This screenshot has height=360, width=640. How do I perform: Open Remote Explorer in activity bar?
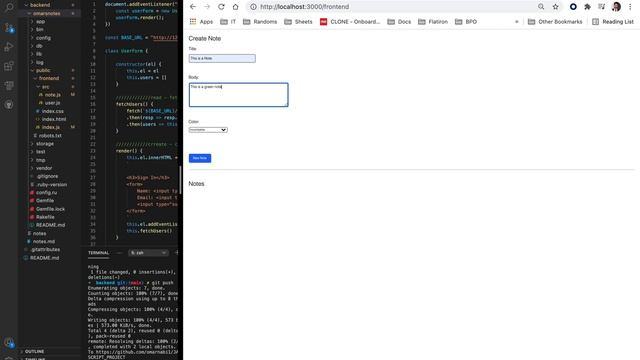tap(9, 85)
